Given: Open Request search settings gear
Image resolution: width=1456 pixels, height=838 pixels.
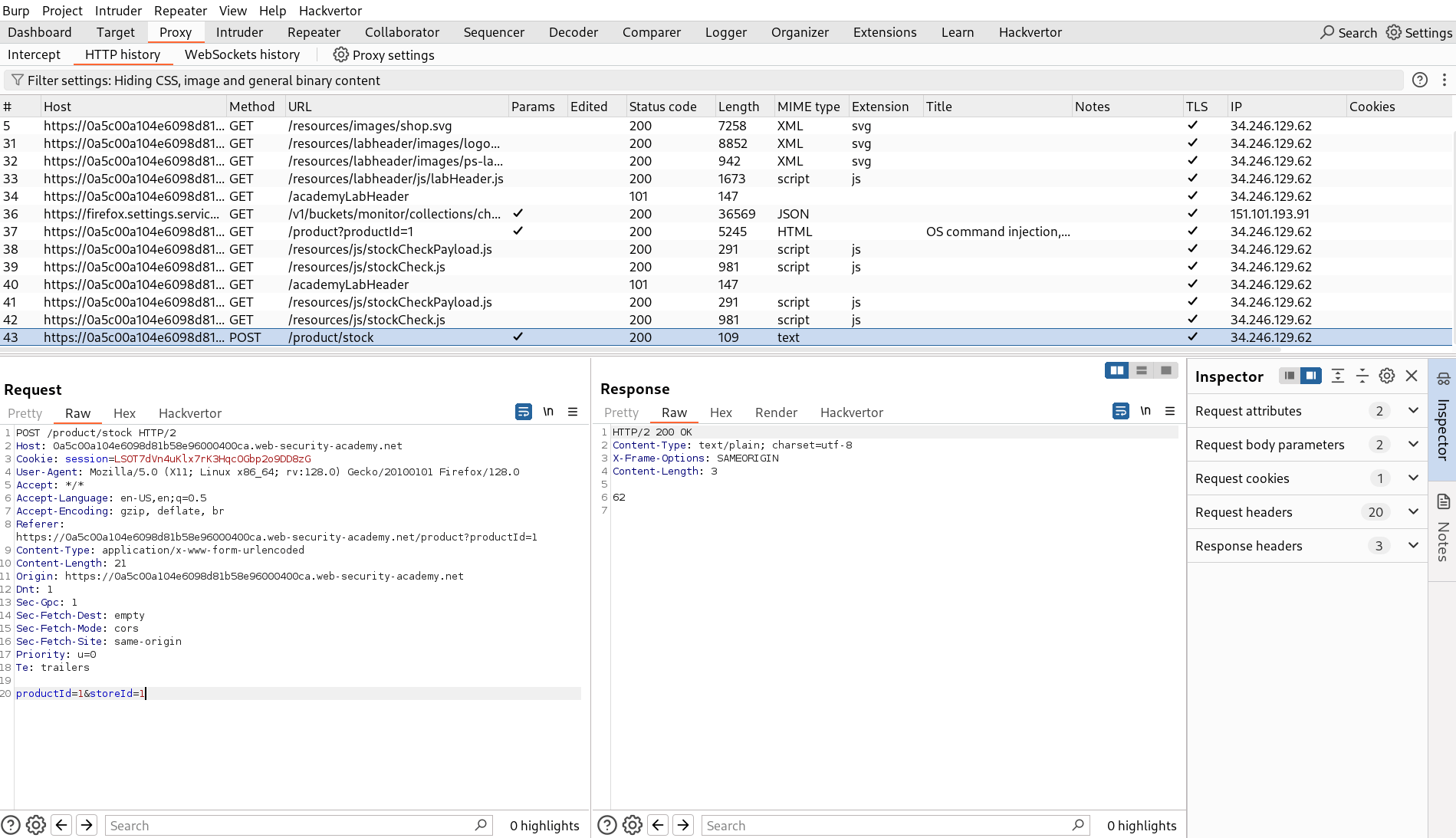Looking at the screenshot, I should click(36, 825).
